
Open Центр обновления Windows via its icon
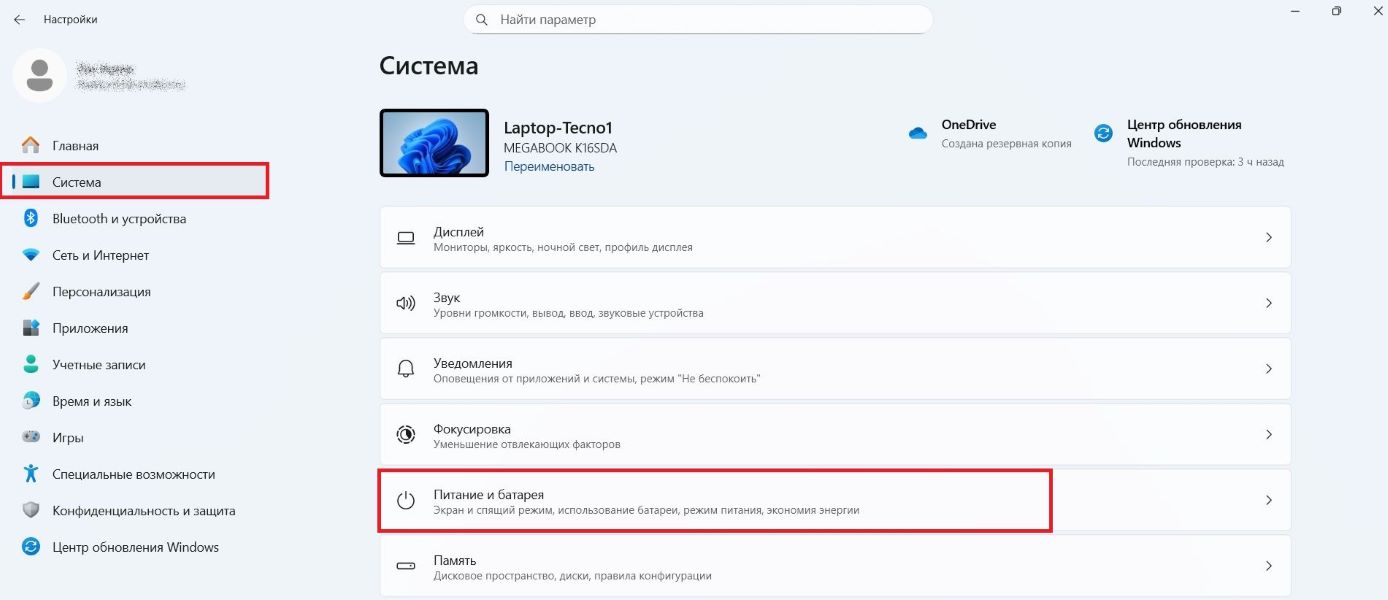pos(1103,132)
